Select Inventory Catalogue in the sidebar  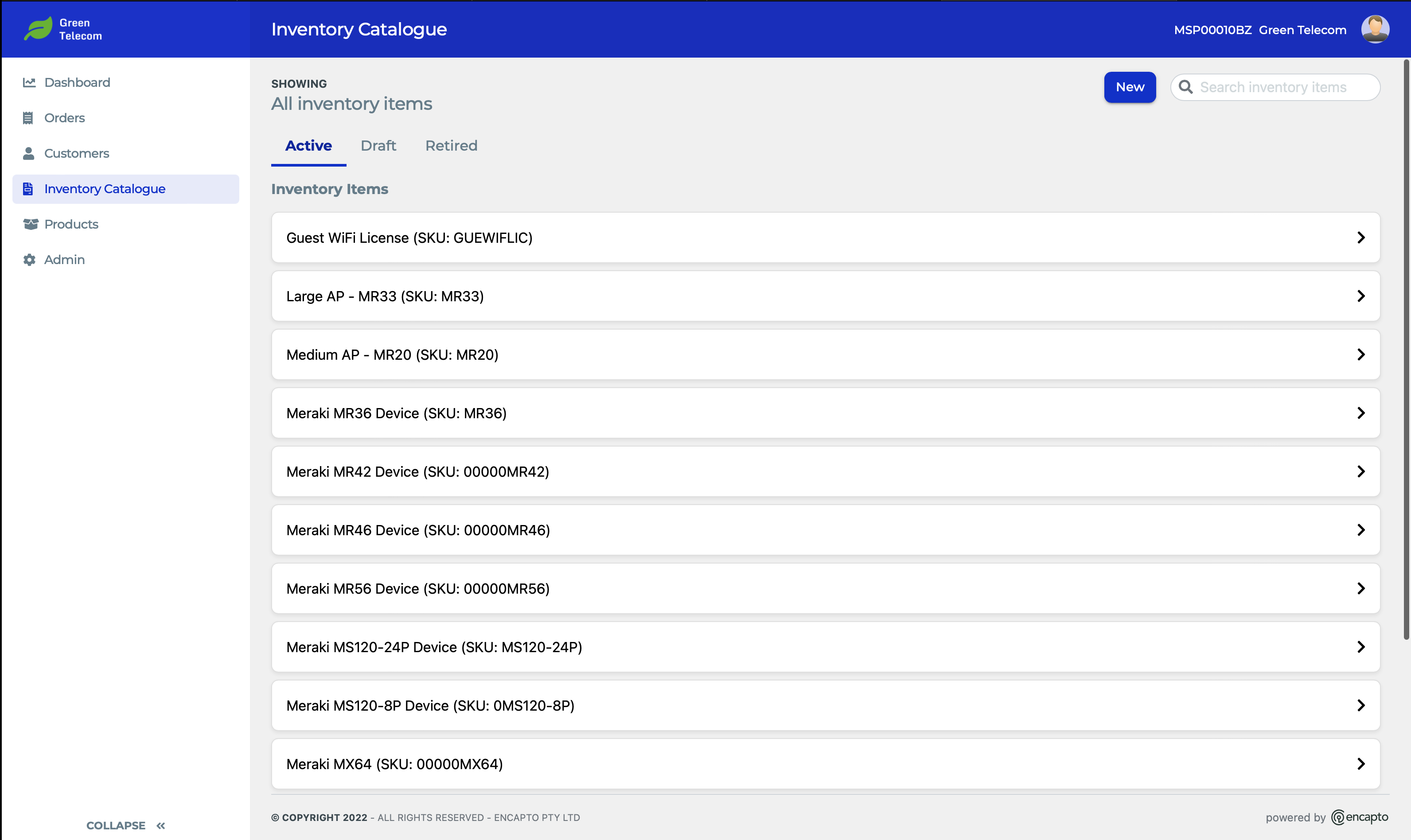(126, 189)
